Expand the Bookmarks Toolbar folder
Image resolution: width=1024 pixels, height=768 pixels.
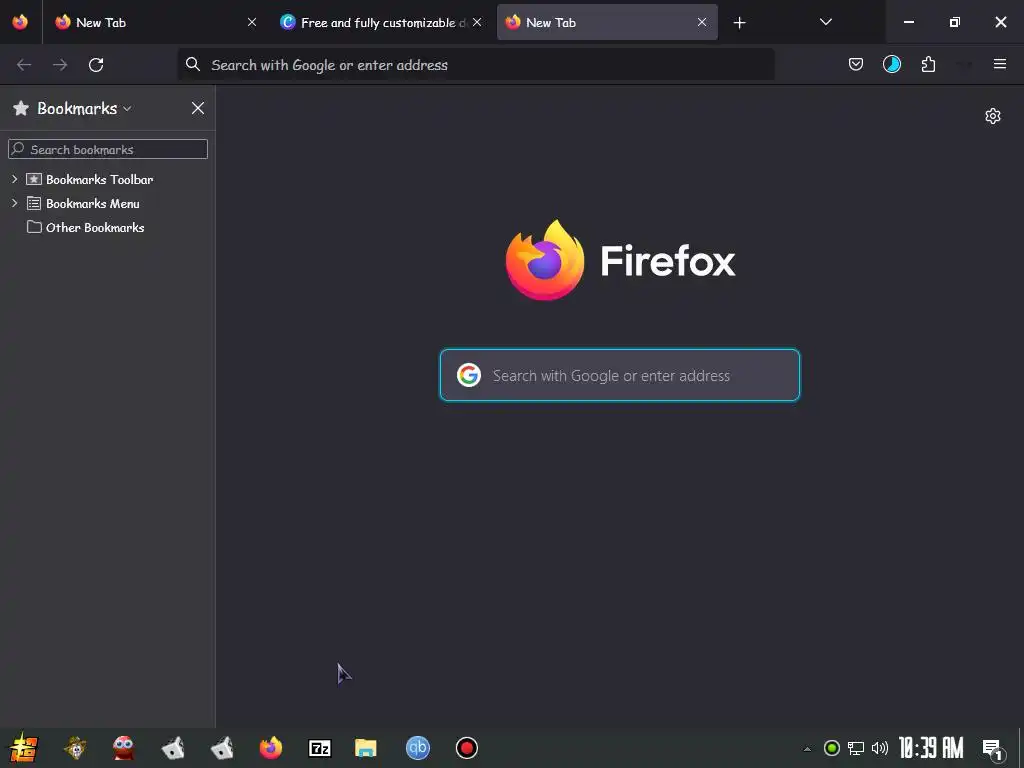coord(14,179)
